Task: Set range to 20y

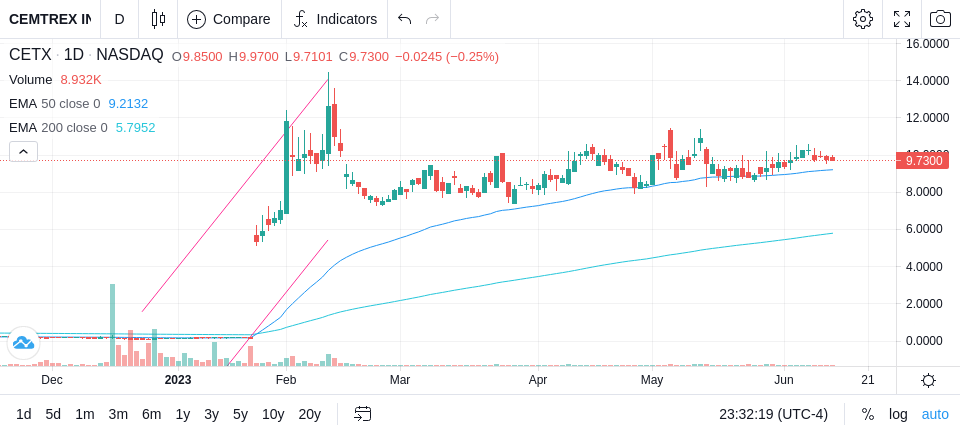Action: pyautogui.click(x=309, y=415)
